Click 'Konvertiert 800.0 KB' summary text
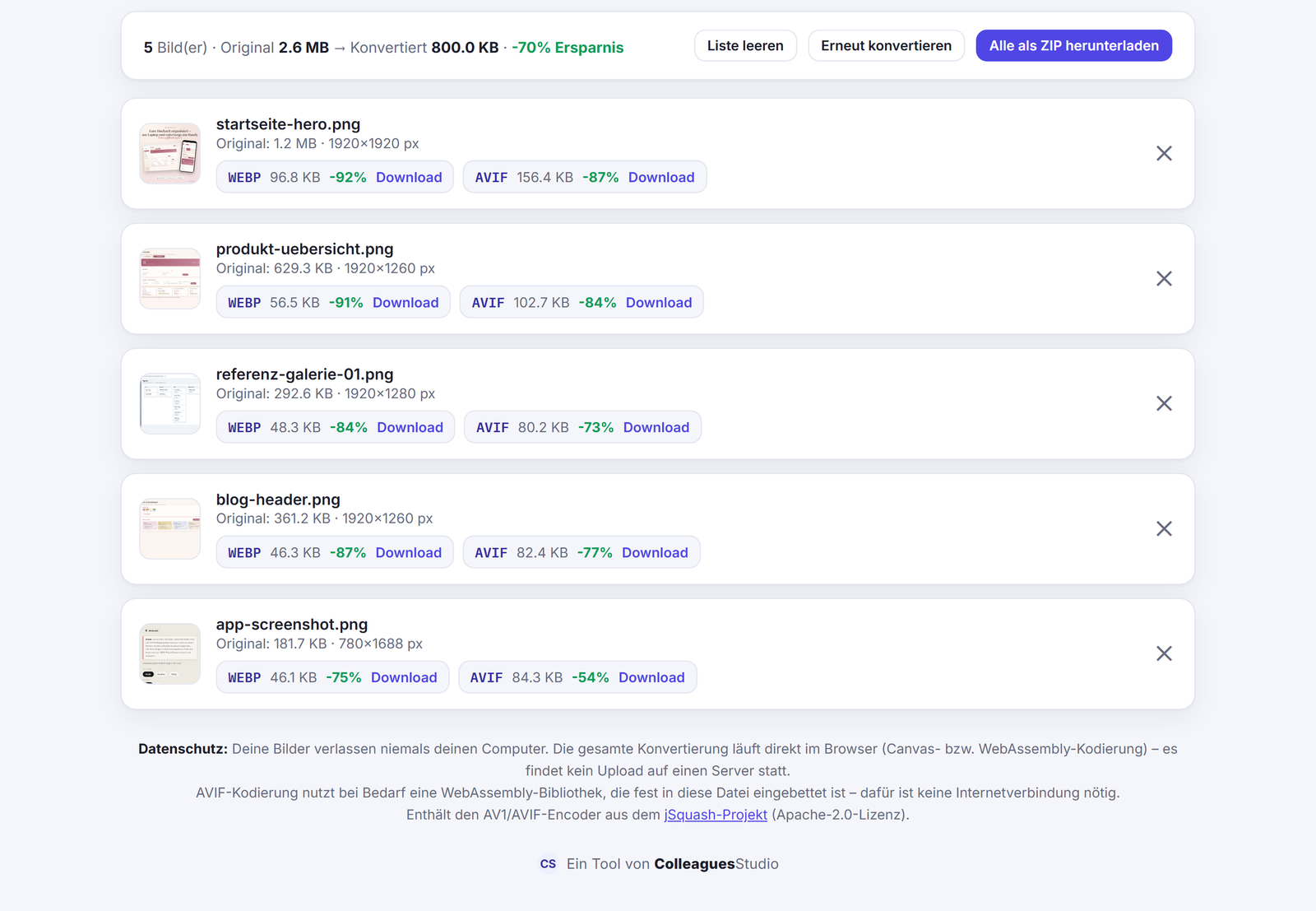1316x911 pixels. (424, 48)
